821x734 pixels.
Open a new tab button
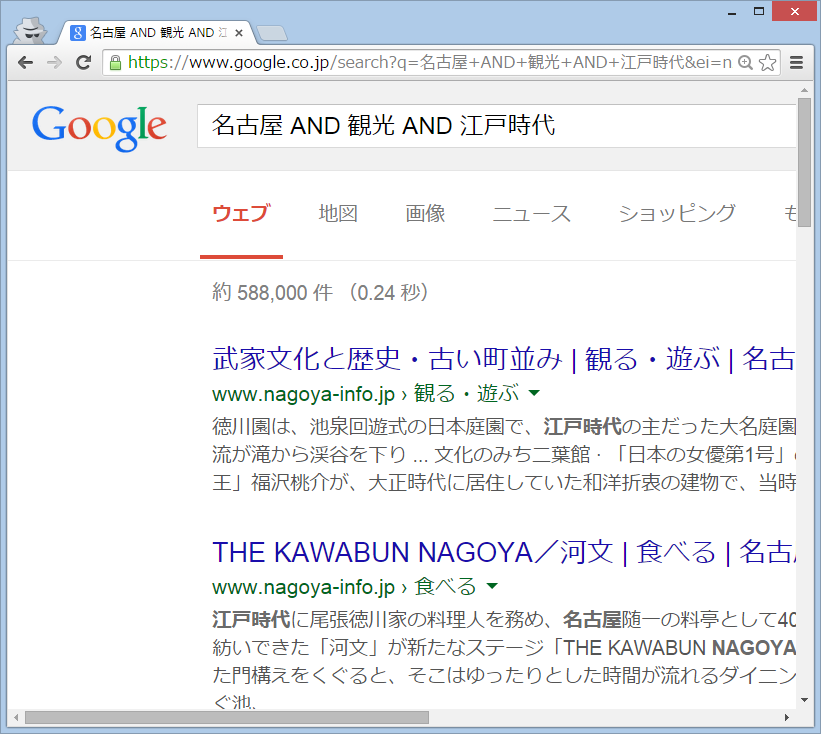click(x=272, y=33)
